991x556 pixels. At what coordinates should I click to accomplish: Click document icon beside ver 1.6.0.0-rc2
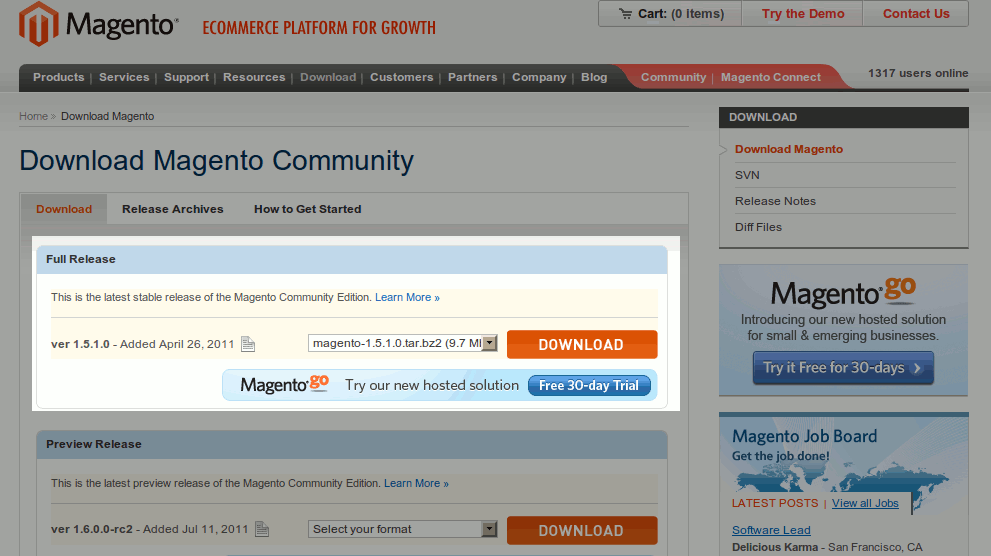pyautogui.click(x=262, y=529)
